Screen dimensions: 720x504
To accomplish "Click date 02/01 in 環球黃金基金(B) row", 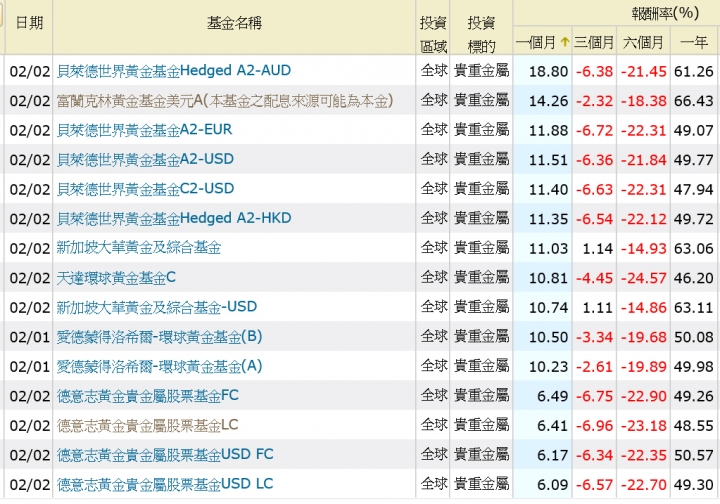I will 29,337.
